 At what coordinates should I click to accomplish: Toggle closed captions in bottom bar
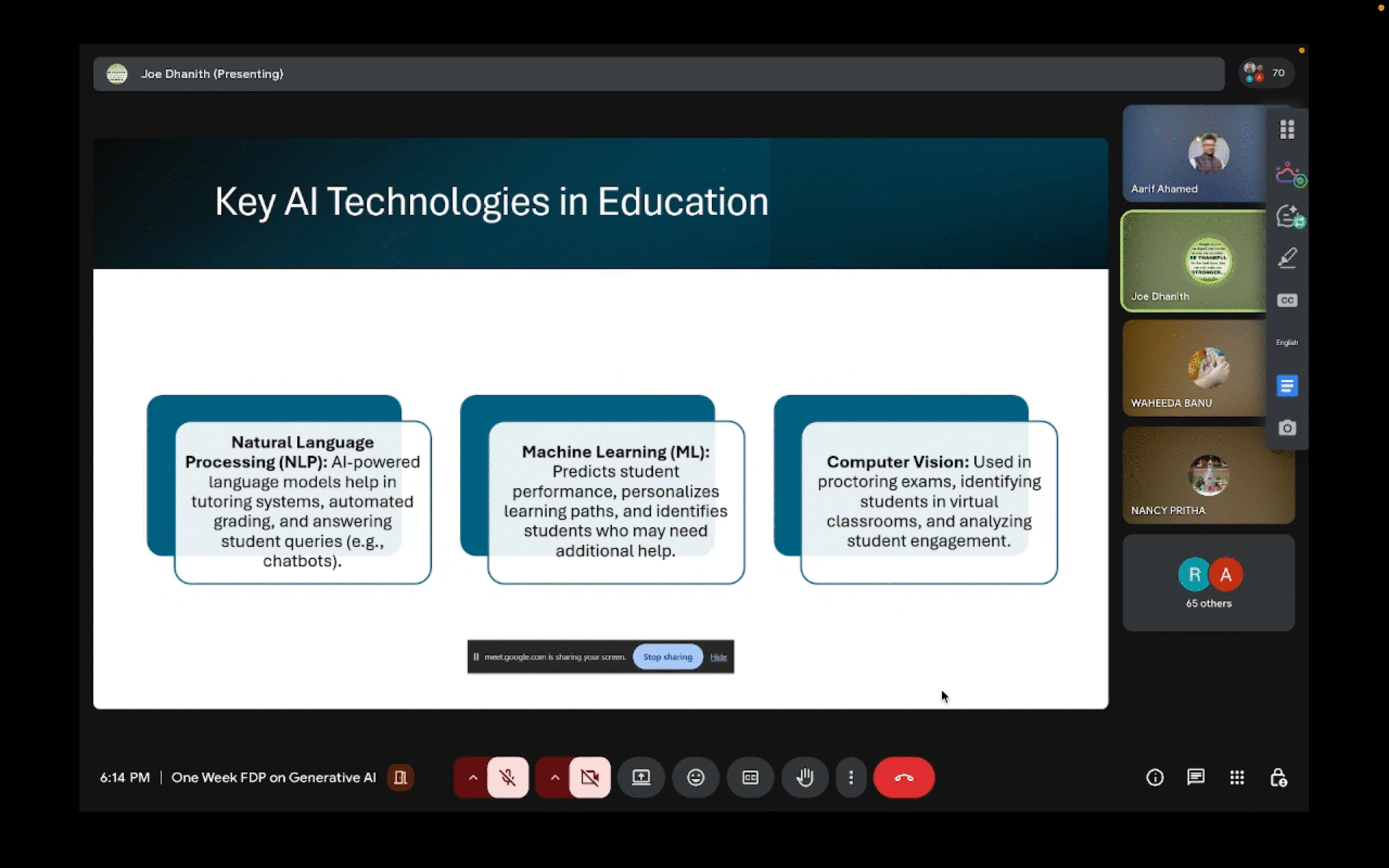coord(750,777)
